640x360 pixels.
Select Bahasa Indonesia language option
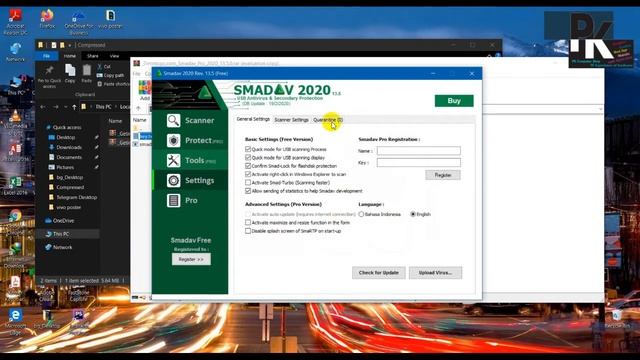tap(361, 214)
